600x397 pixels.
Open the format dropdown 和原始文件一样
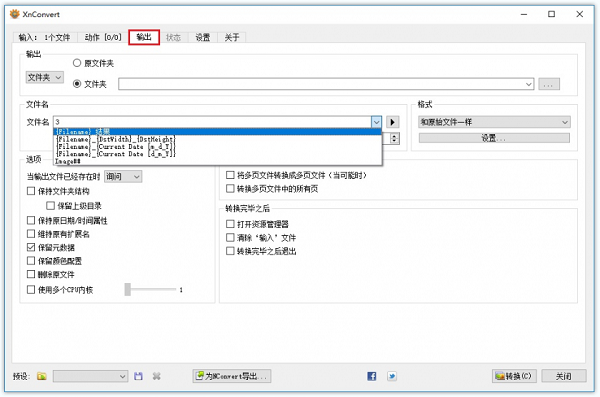494,122
